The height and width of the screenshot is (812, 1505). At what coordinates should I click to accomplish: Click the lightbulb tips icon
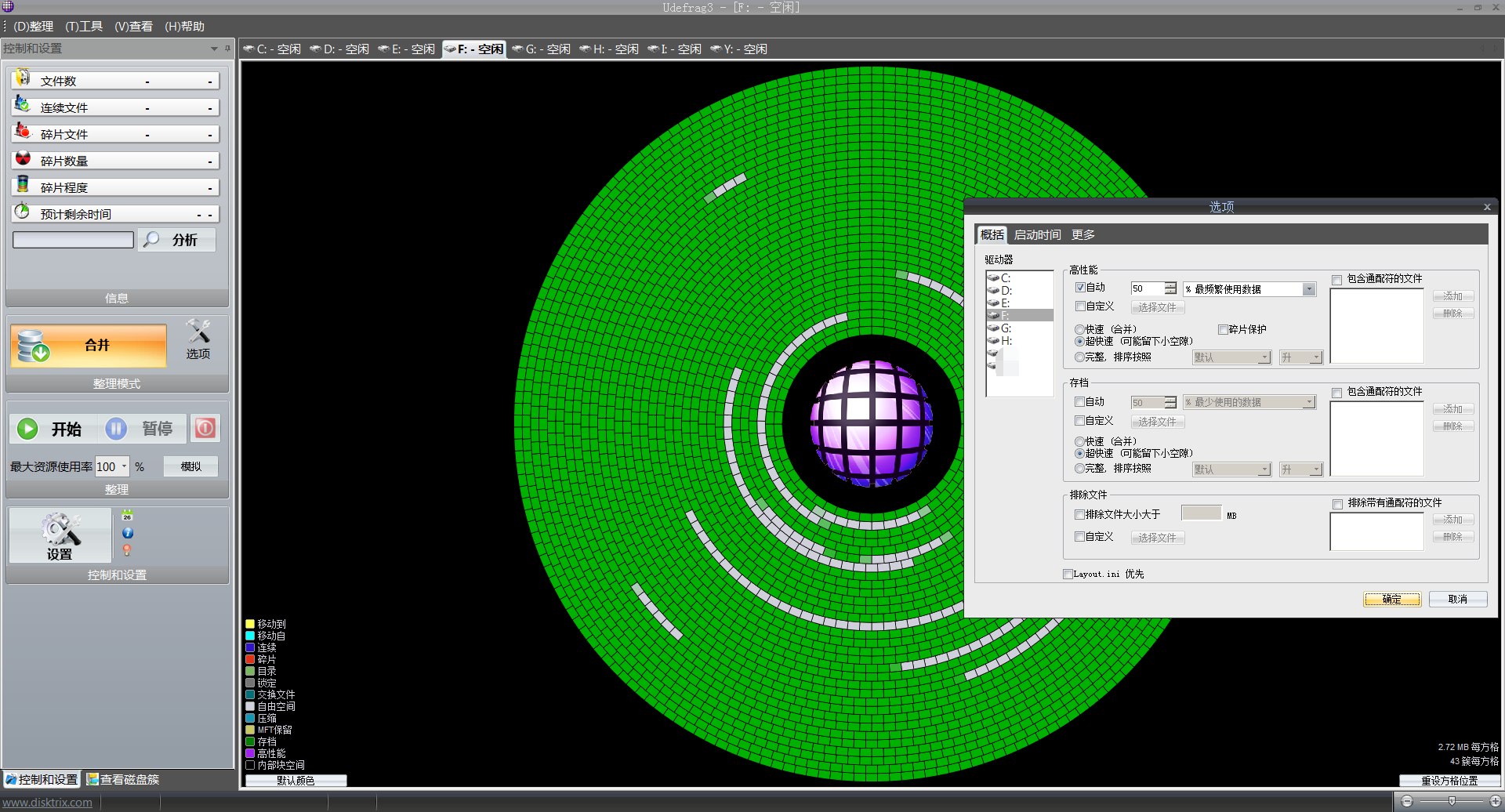[128, 550]
